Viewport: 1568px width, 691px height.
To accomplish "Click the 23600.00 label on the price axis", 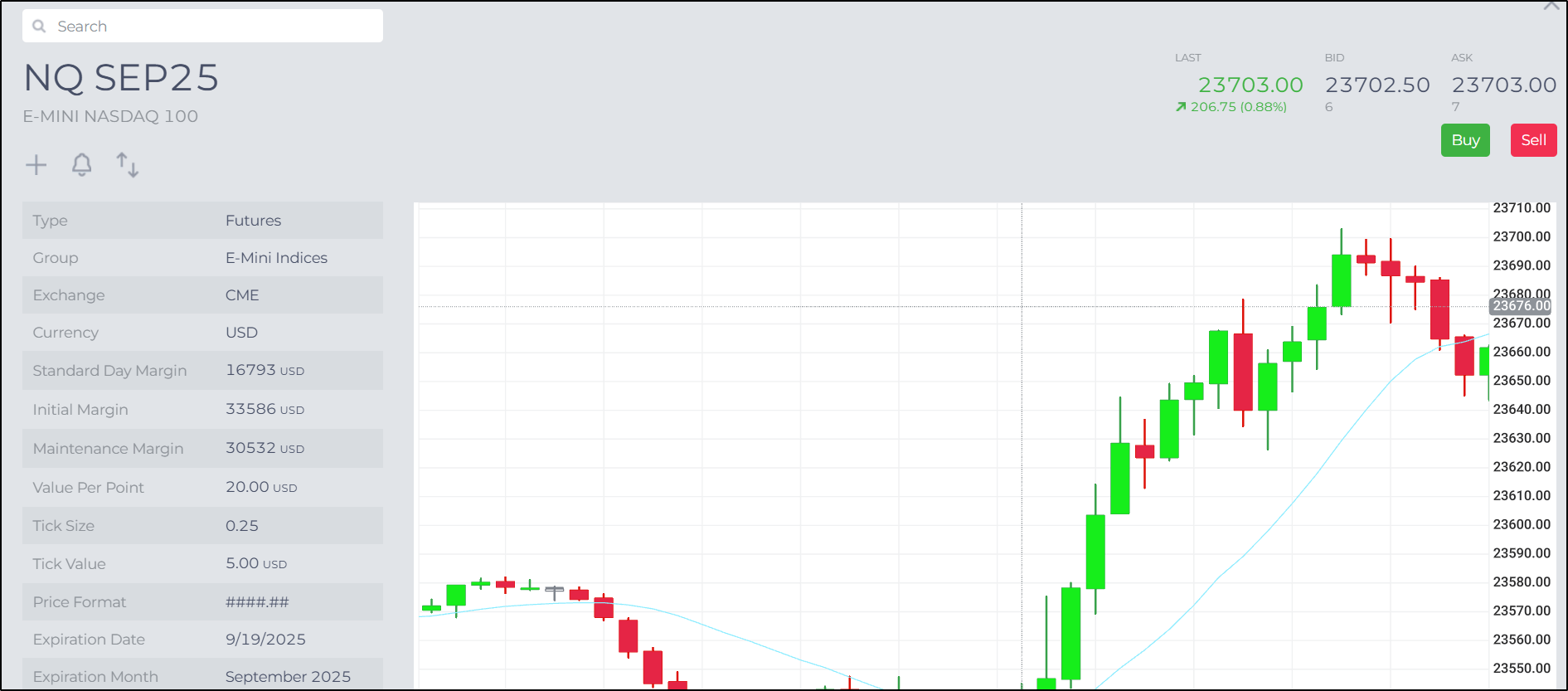I will click(1522, 524).
